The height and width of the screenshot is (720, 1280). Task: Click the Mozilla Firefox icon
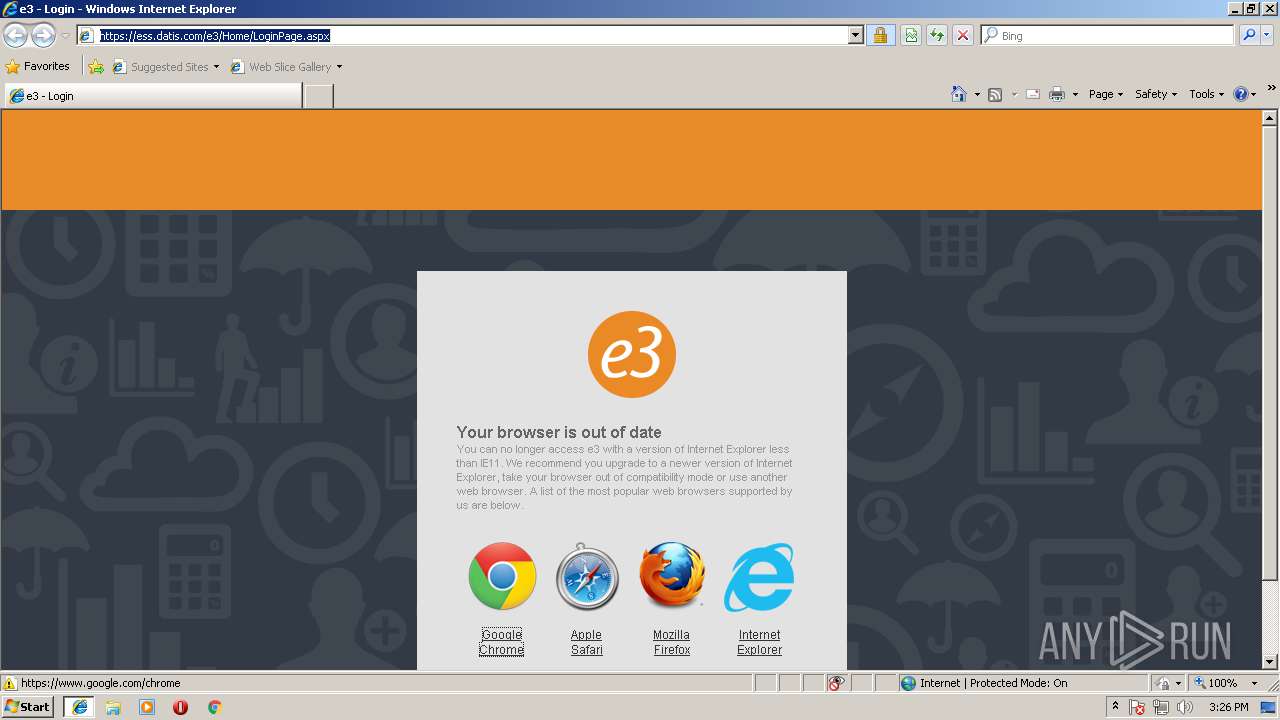(x=672, y=575)
